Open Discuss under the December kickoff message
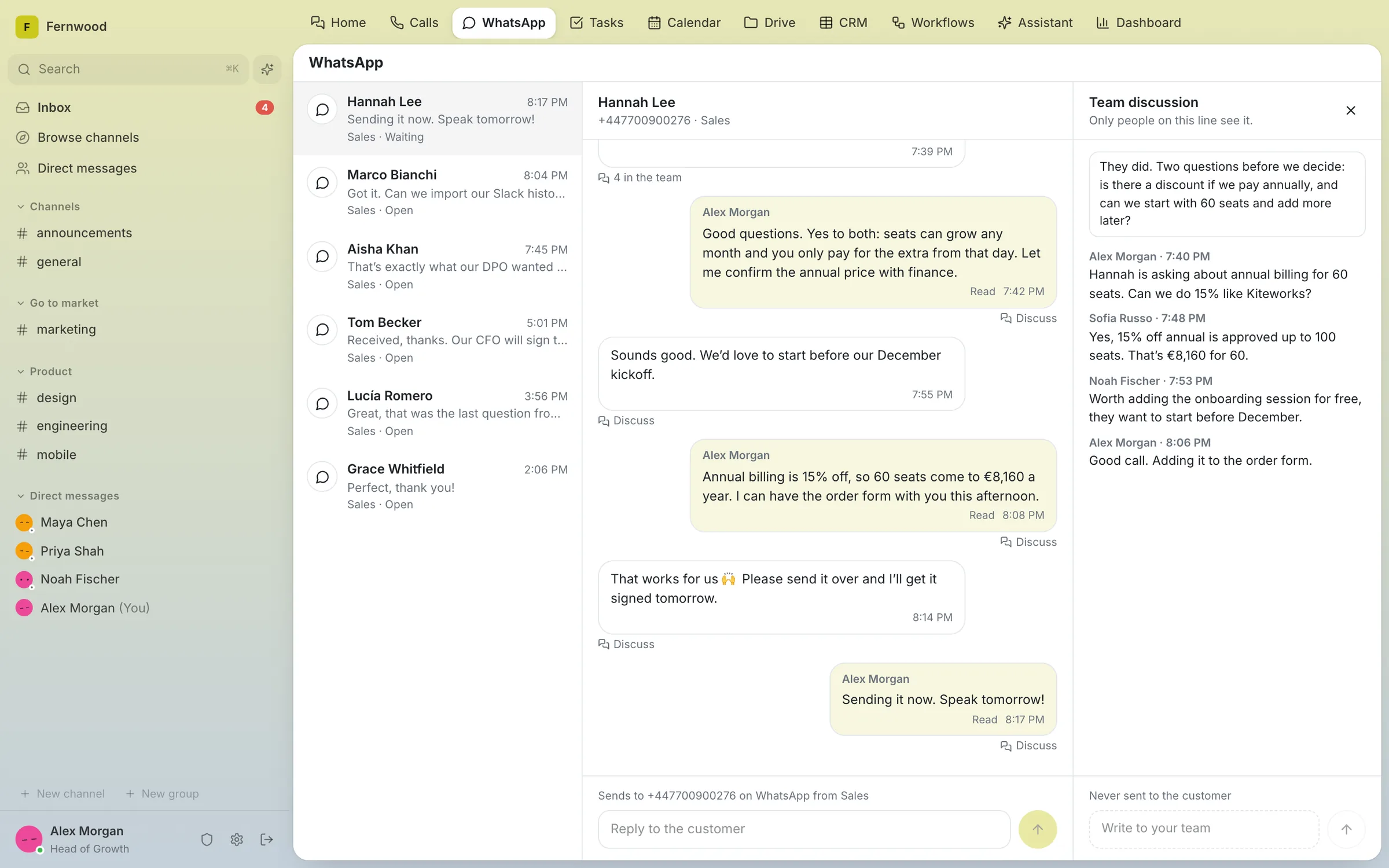 point(626,421)
